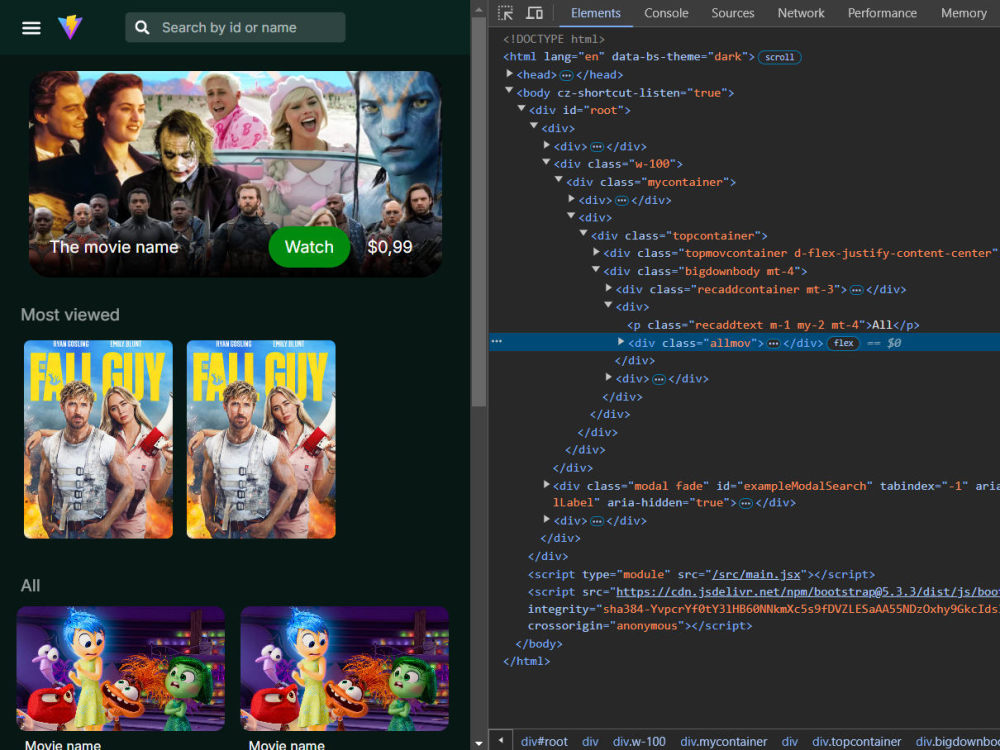Click the ellipsis inside the recaddcontainer div
1000x750 pixels.
pos(857,290)
